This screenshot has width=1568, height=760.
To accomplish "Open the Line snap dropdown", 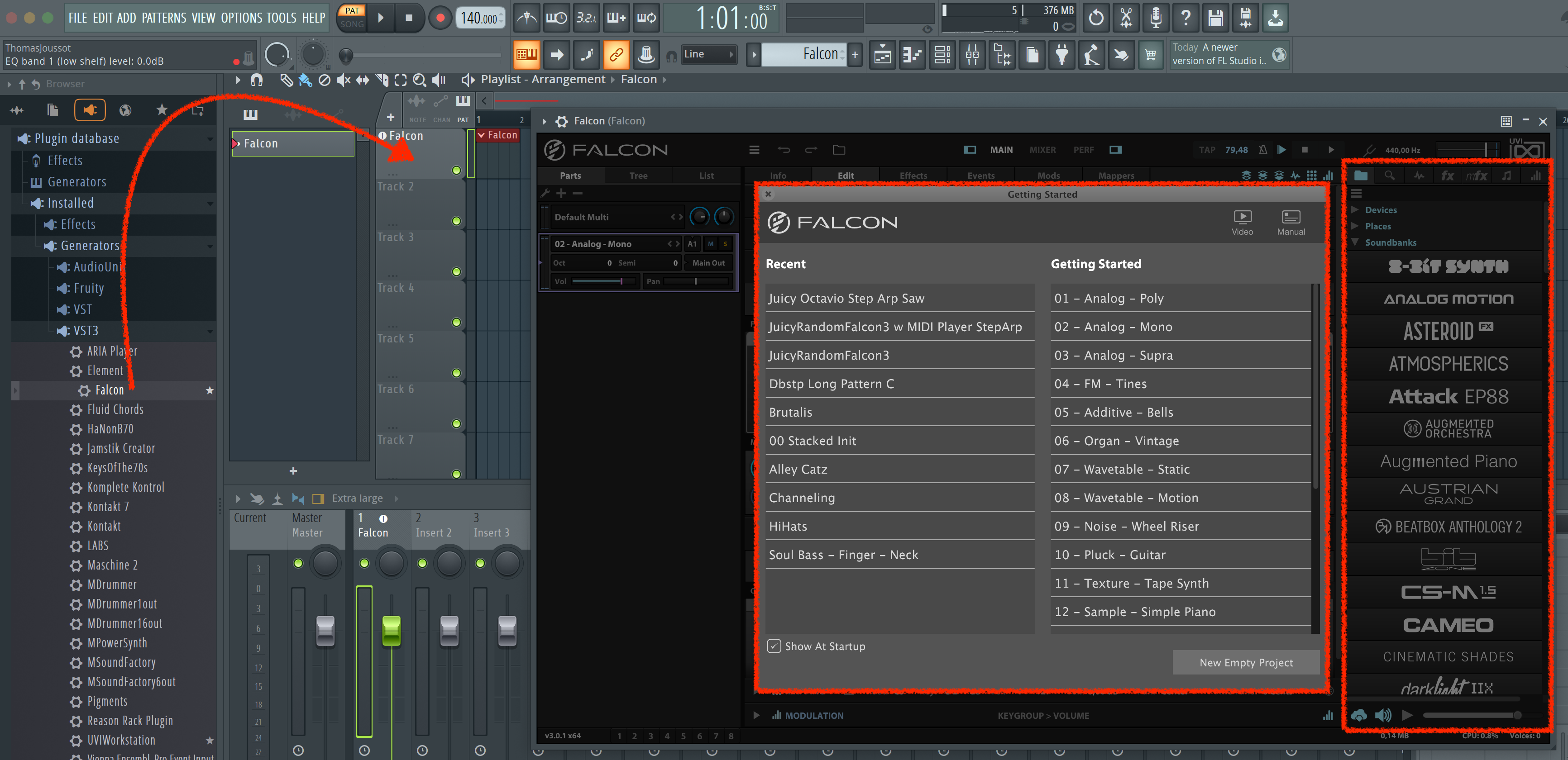I will tap(708, 54).
